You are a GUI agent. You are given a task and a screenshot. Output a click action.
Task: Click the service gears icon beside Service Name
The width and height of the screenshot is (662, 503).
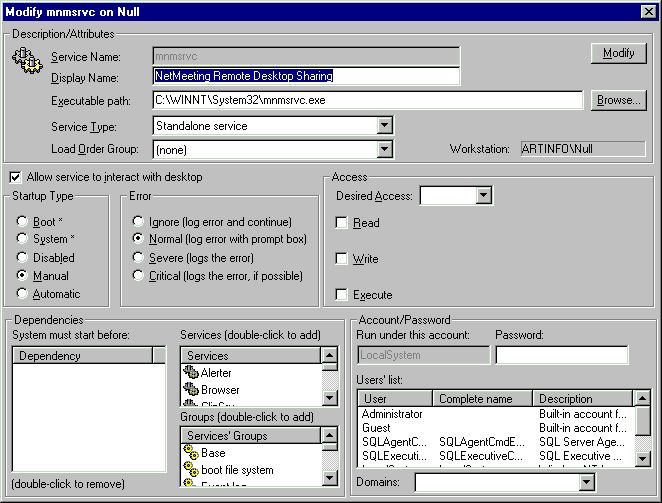pyautogui.click(x=24, y=58)
